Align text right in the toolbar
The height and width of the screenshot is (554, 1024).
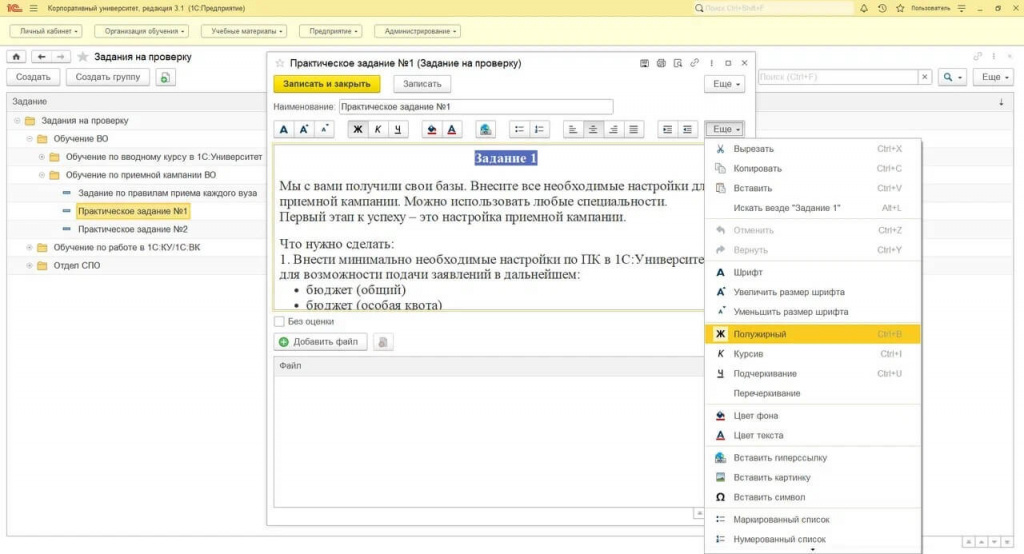click(613, 129)
